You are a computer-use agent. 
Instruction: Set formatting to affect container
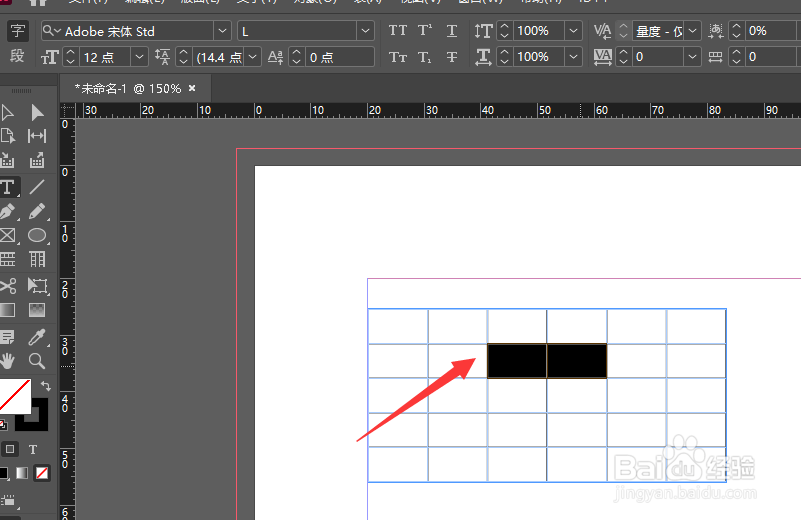click(10, 450)
